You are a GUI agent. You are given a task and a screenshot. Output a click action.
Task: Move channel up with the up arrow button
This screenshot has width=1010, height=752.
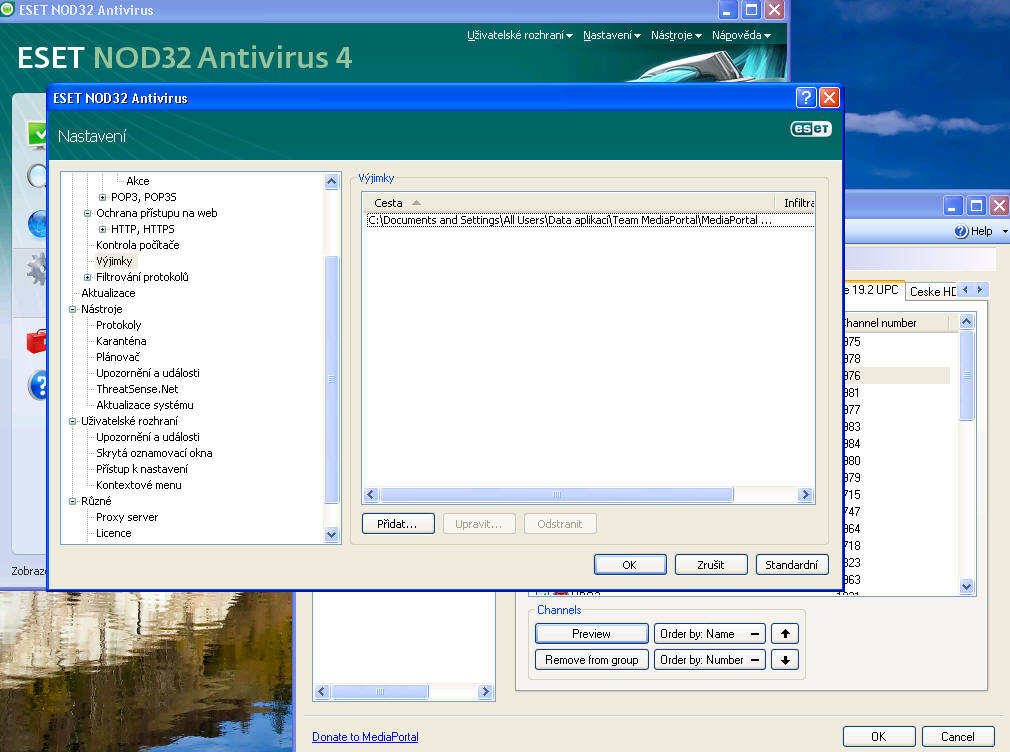[785, 634]
